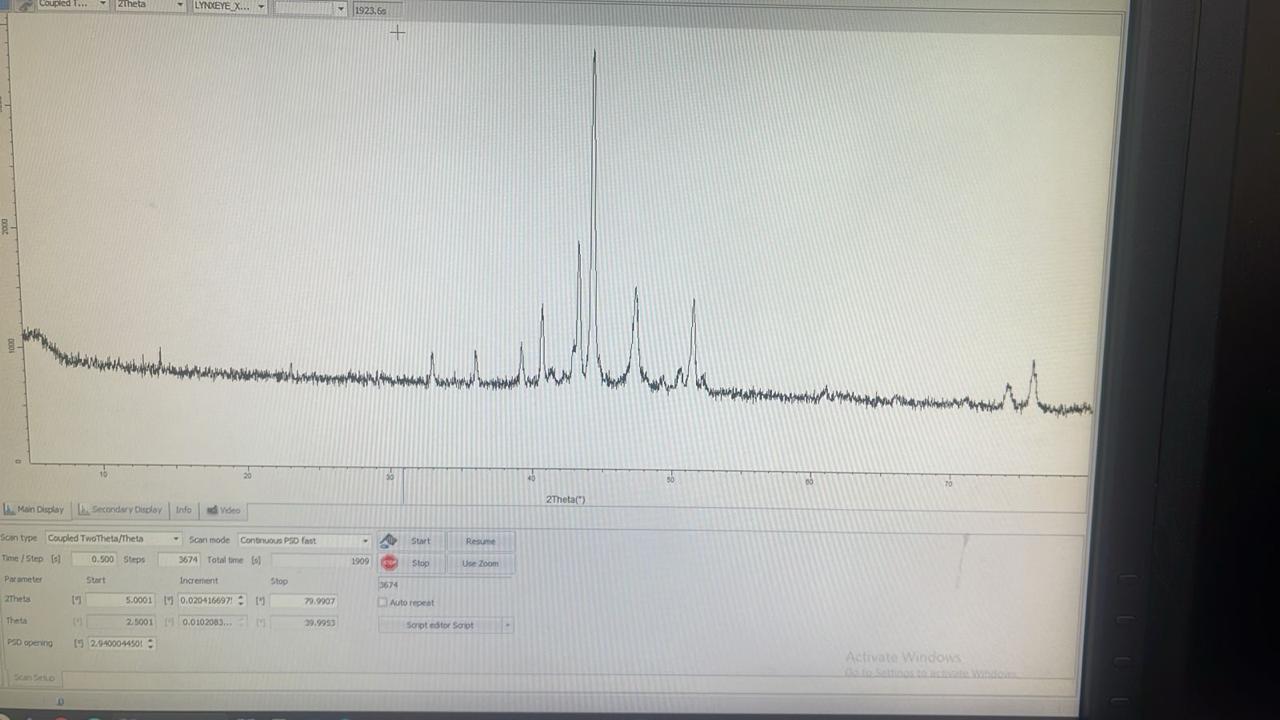Select the Scan Setup tab
The width and height of the screenshot is (1280, 720).
[34, 678]
